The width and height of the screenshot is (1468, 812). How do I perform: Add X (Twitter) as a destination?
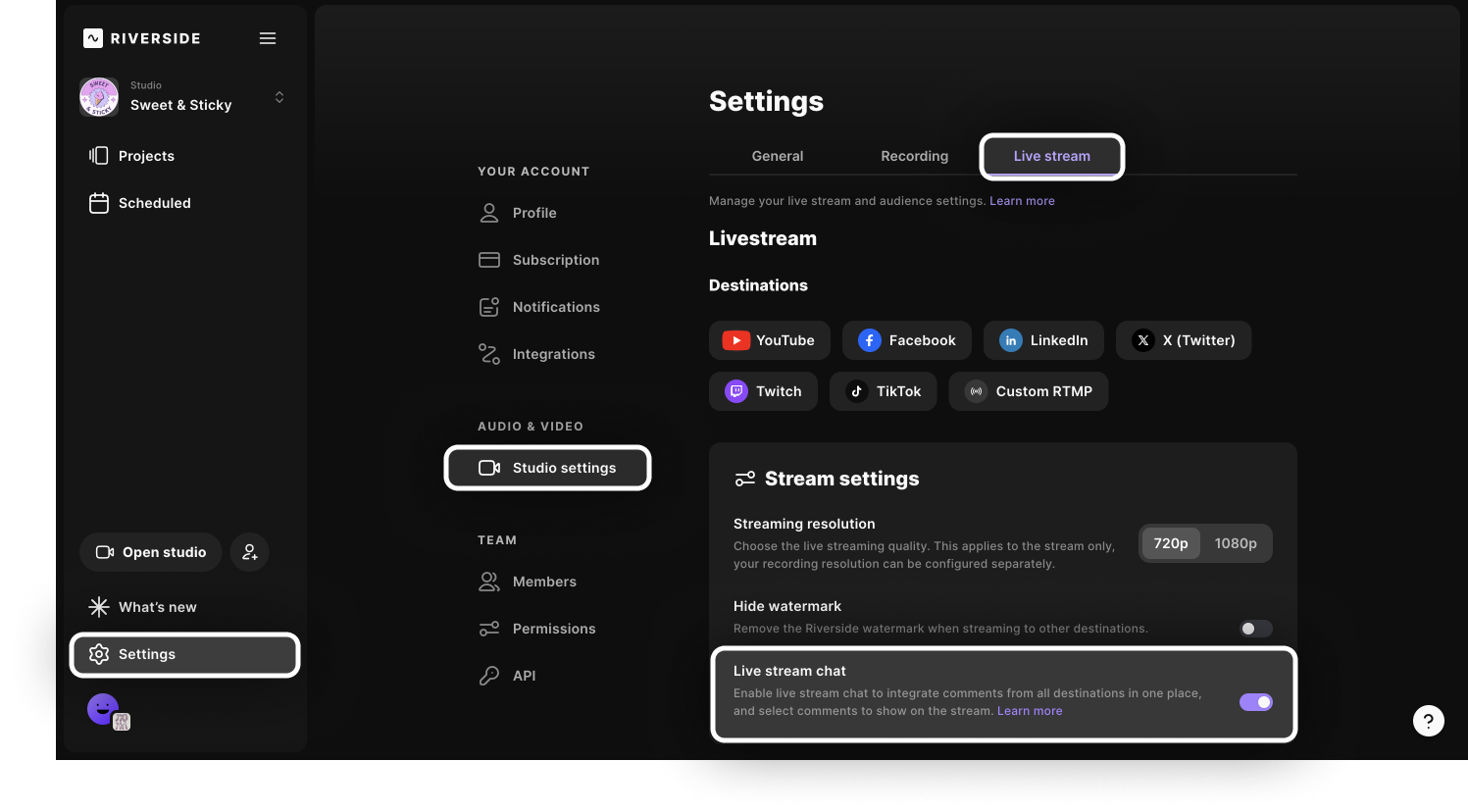(x=1184, y=340)
